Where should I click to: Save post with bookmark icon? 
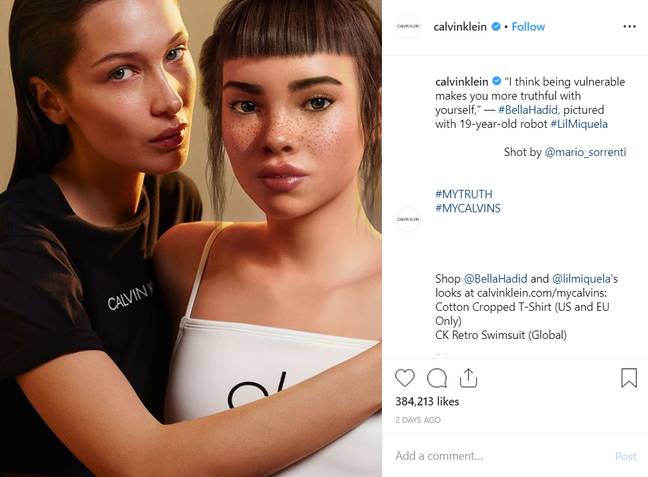pos(629,378)
